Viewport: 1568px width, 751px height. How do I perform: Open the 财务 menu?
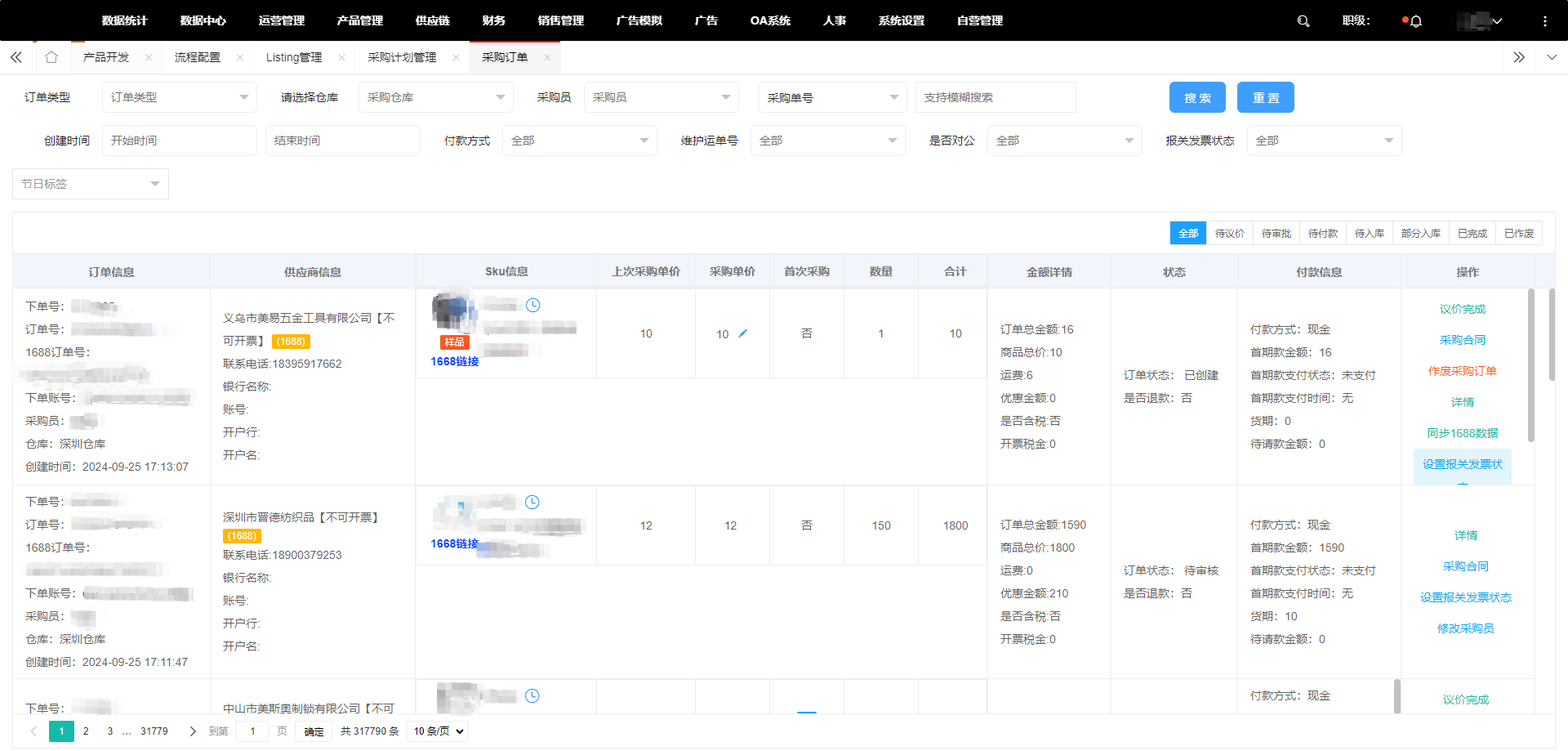coord(493,20)
